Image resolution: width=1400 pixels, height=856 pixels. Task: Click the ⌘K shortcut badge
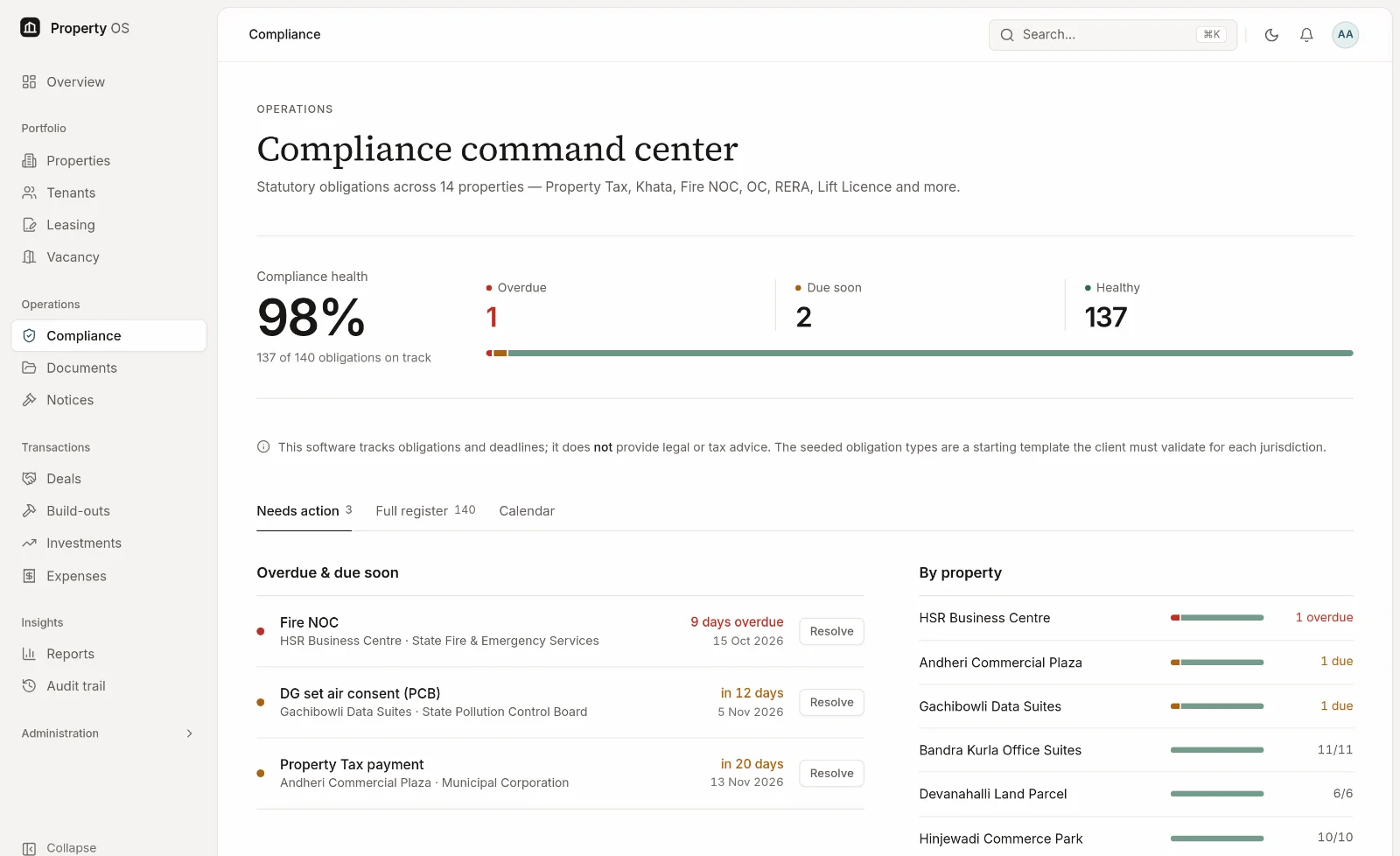click(1211, 35)
